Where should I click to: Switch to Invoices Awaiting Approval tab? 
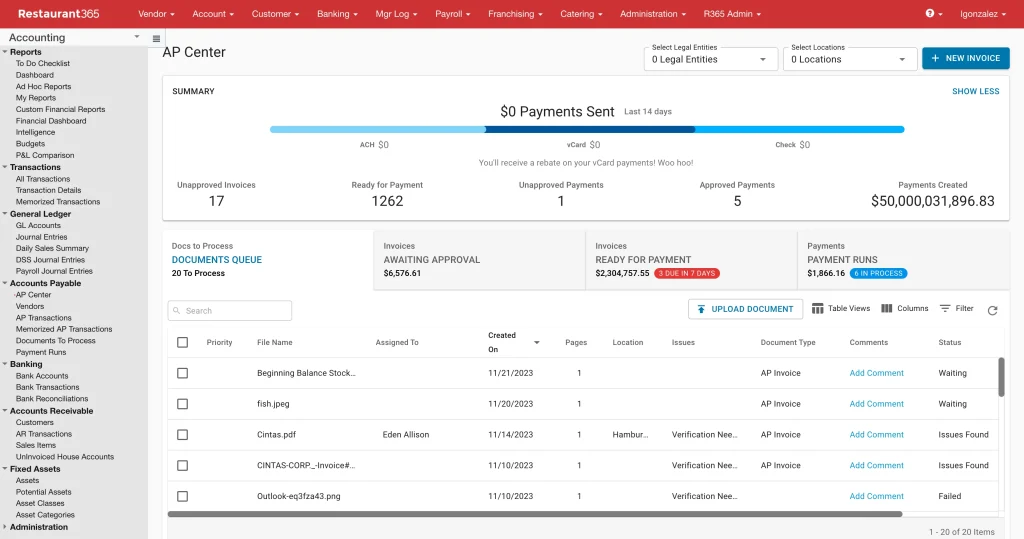pyautogui.click(x=480, y=260)
